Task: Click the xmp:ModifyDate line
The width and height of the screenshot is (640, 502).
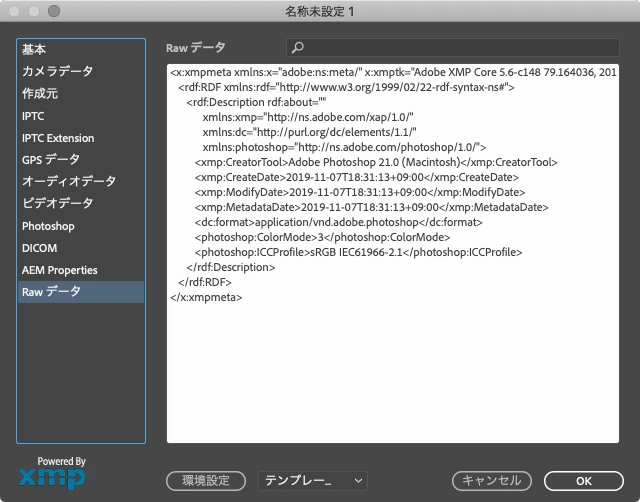Action: click(360, 192)
